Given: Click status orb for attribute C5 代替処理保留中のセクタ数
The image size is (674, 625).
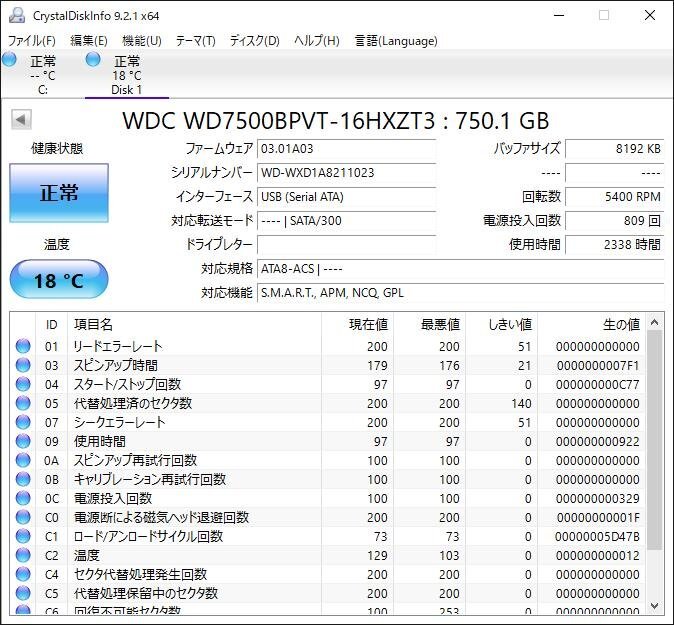Looking at the screenshot, I should (x=23, y=593).
